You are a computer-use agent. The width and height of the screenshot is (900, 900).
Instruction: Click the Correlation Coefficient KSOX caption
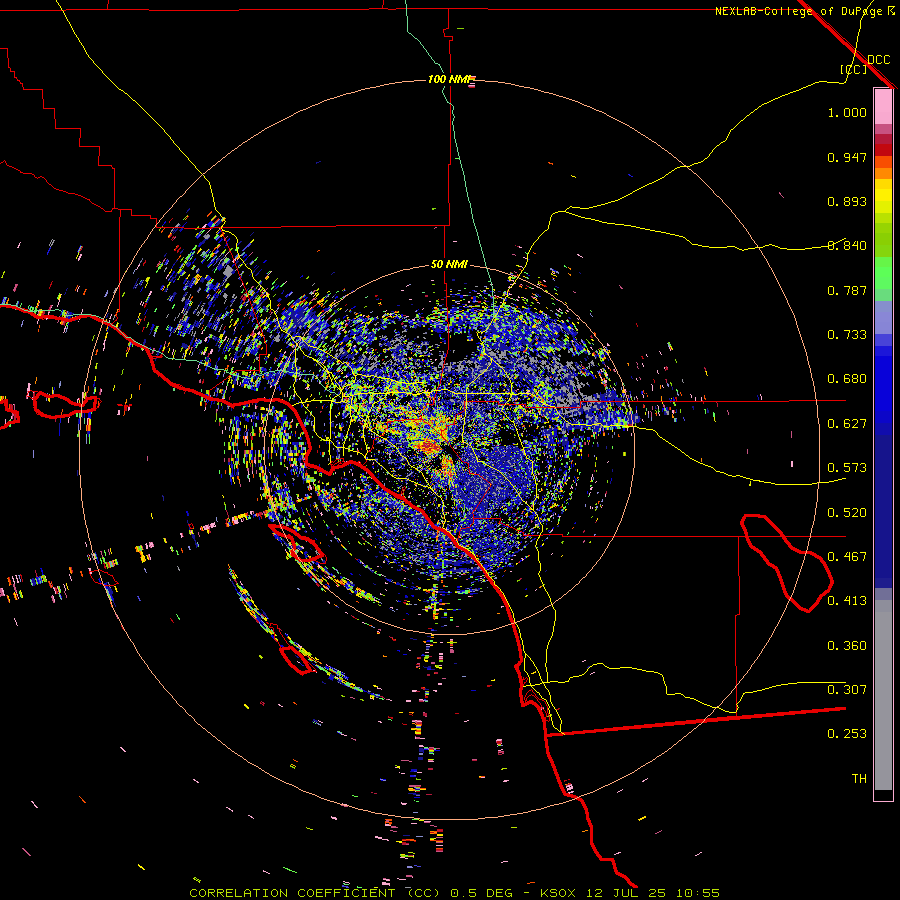click(x=455, y=893)
